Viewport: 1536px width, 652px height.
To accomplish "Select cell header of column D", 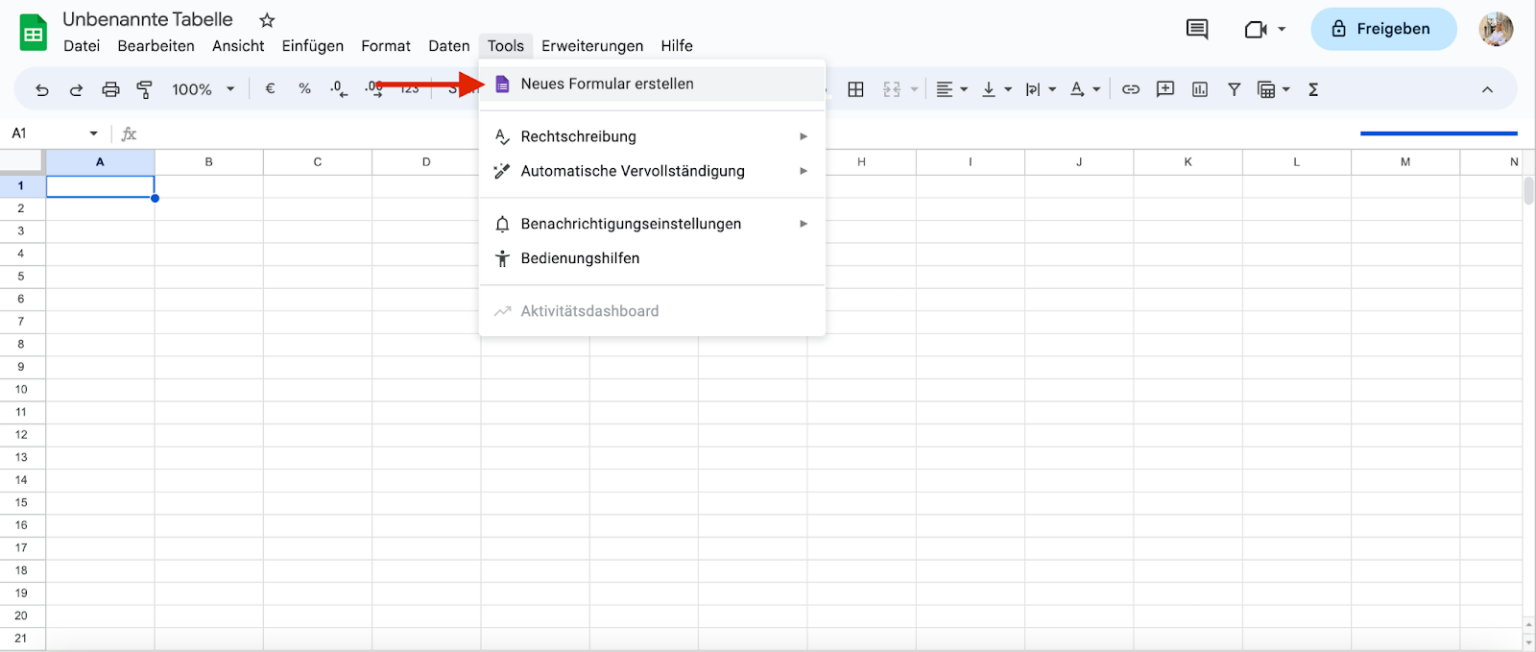I will click(425, 161).
